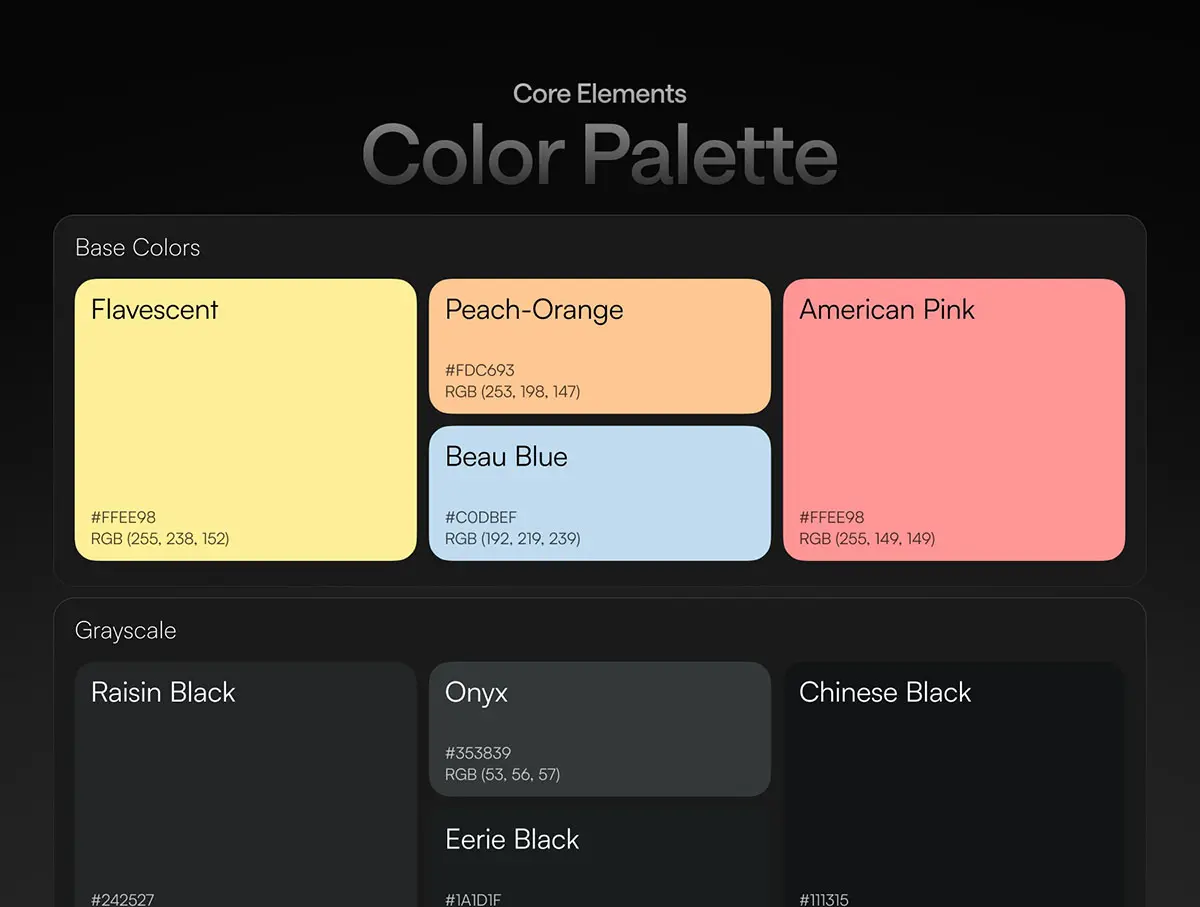Click the #C0DBEF hex code text
Image resolution: width=1200 pixels, height=907 pixels.
coord(481,517)
